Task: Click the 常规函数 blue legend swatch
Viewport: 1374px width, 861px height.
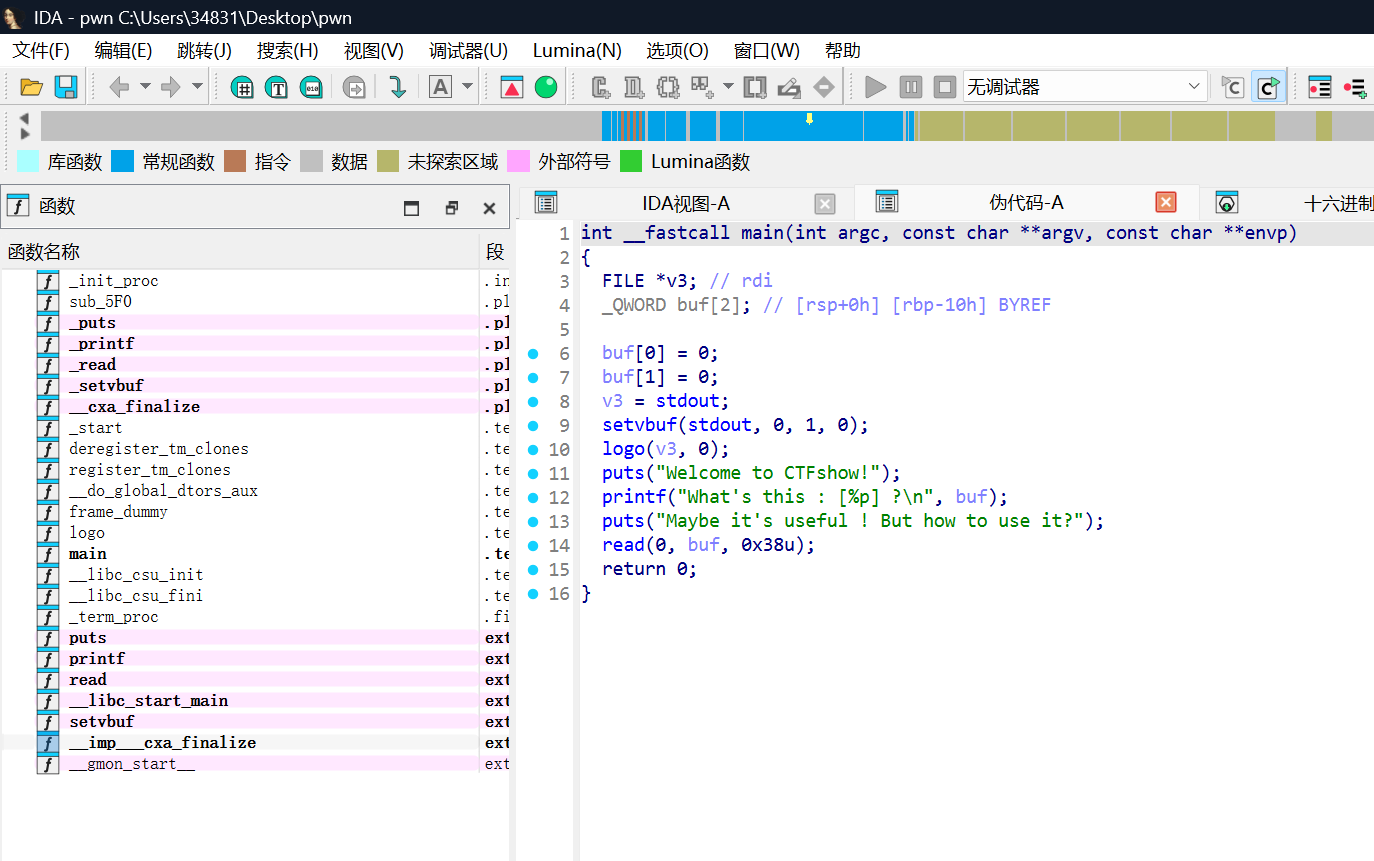Action: 122,161
